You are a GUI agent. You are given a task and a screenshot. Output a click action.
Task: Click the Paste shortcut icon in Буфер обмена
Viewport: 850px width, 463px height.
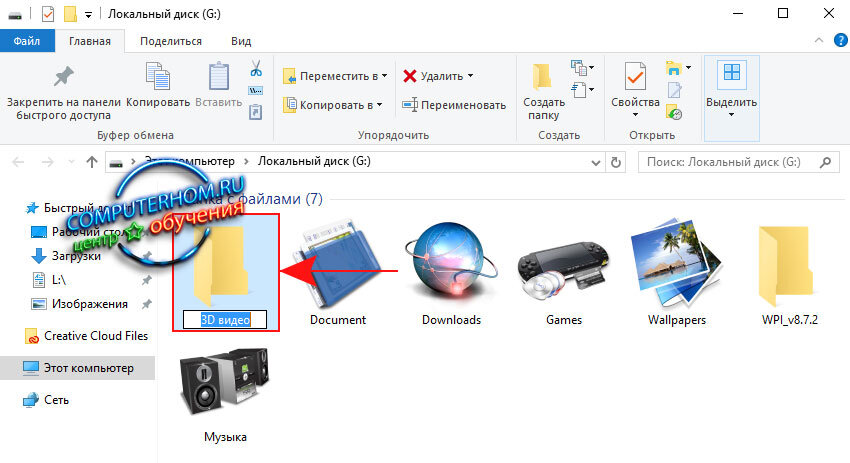[255, 112]
